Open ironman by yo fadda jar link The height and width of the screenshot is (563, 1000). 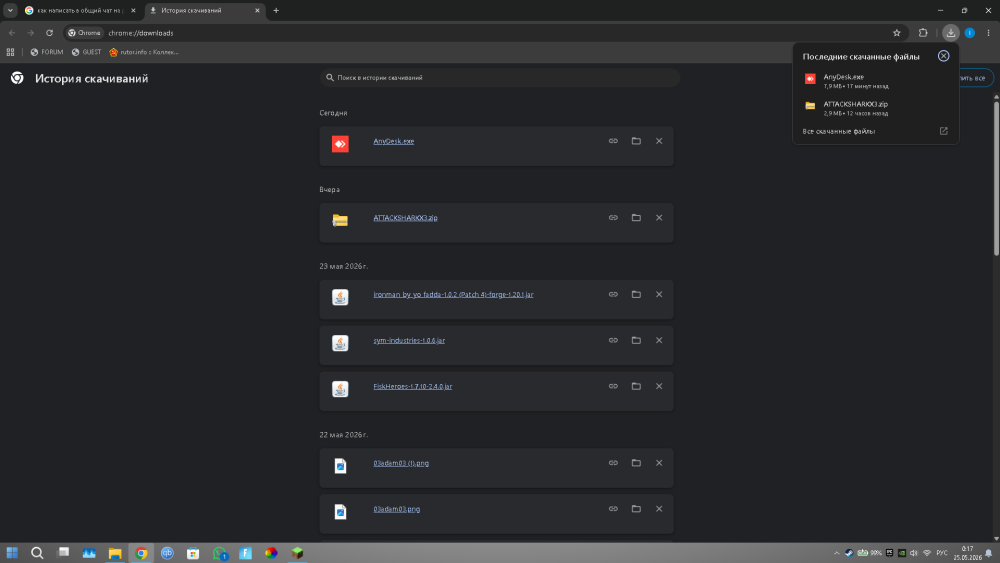click(453, 295)
